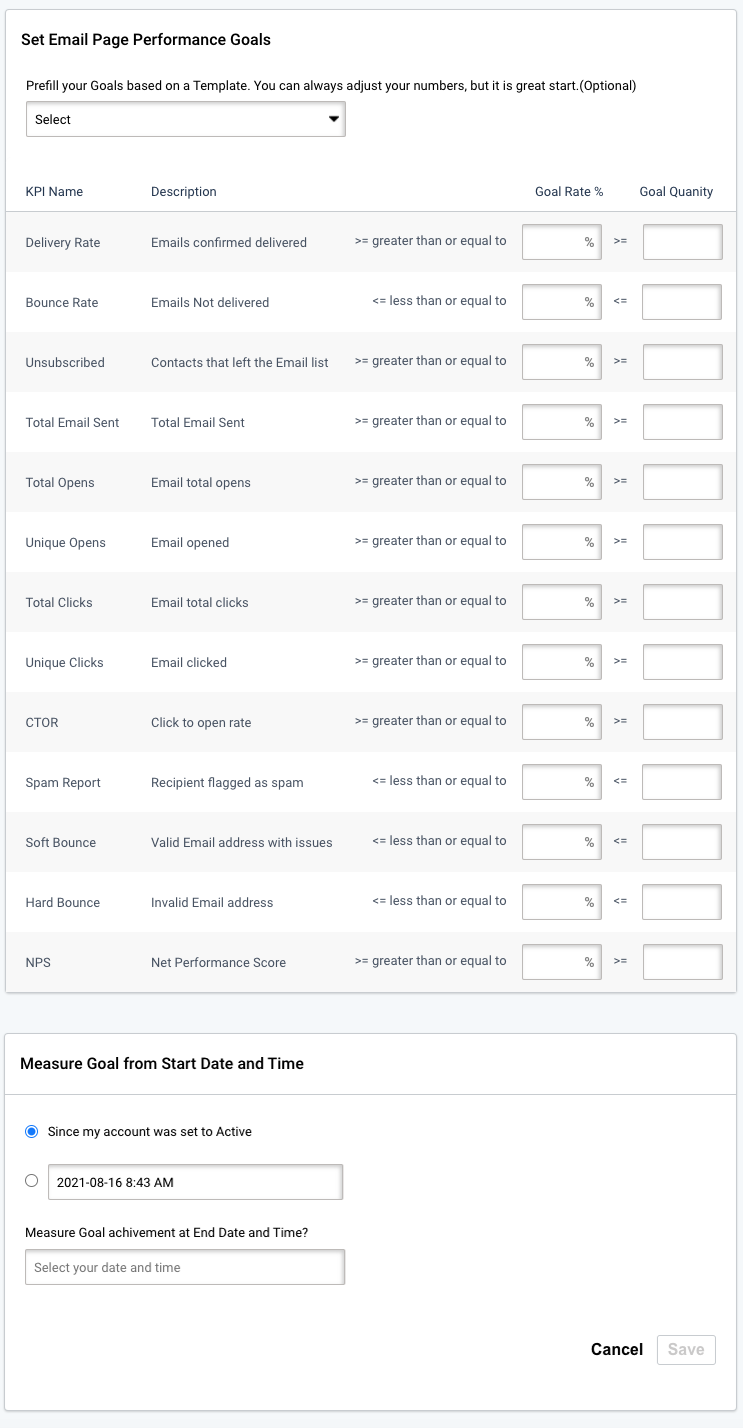The image size is (743, 1428).
Task: Click the Spam Report quantity input
Action: 682,781
